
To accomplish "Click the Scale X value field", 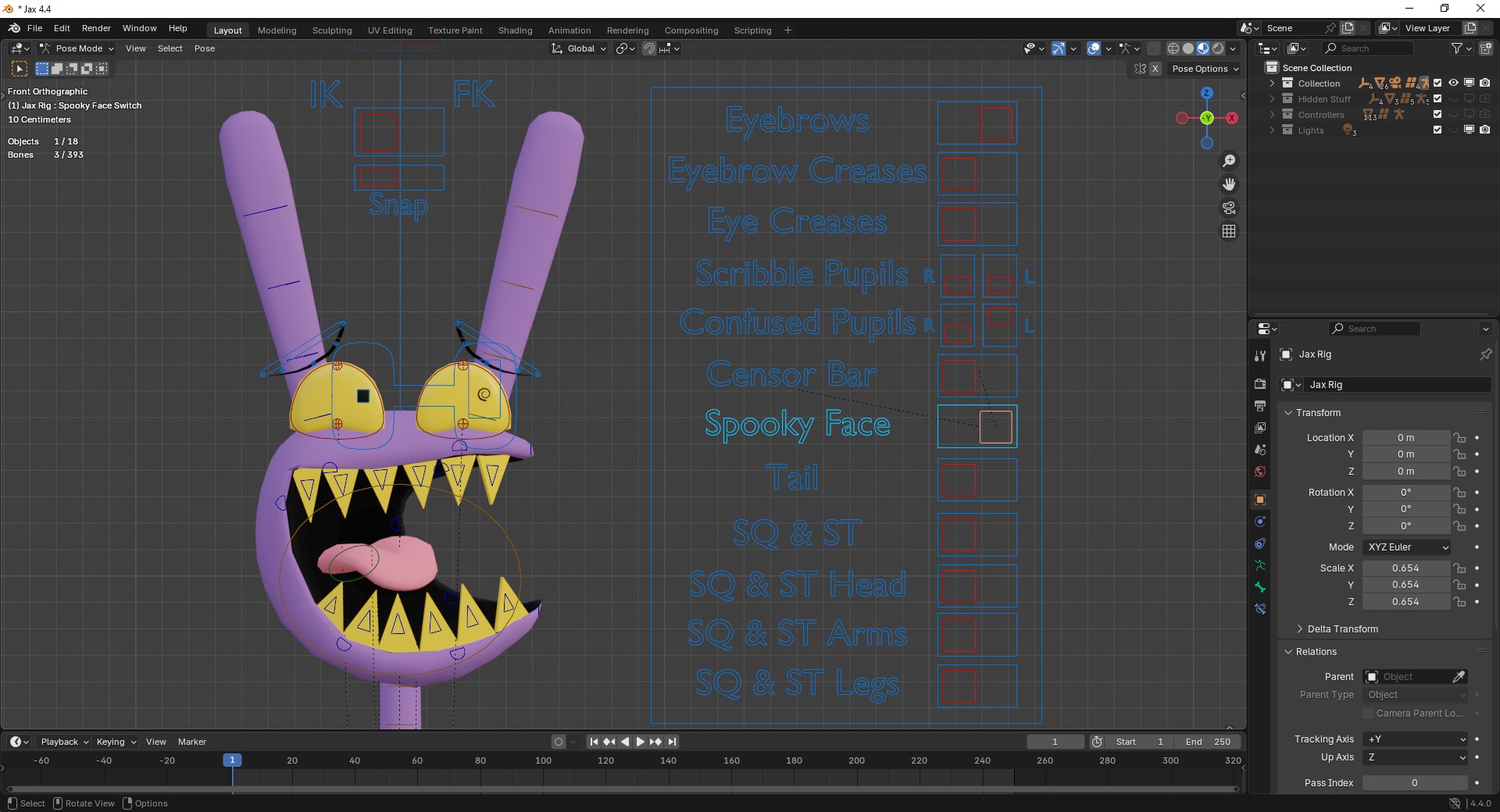I will point(1405,568).
